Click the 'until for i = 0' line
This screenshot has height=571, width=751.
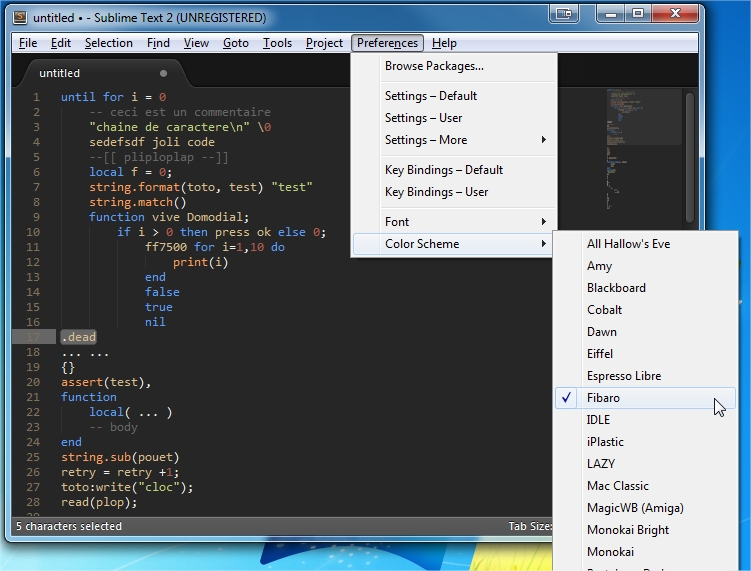[x=114, y=97]
